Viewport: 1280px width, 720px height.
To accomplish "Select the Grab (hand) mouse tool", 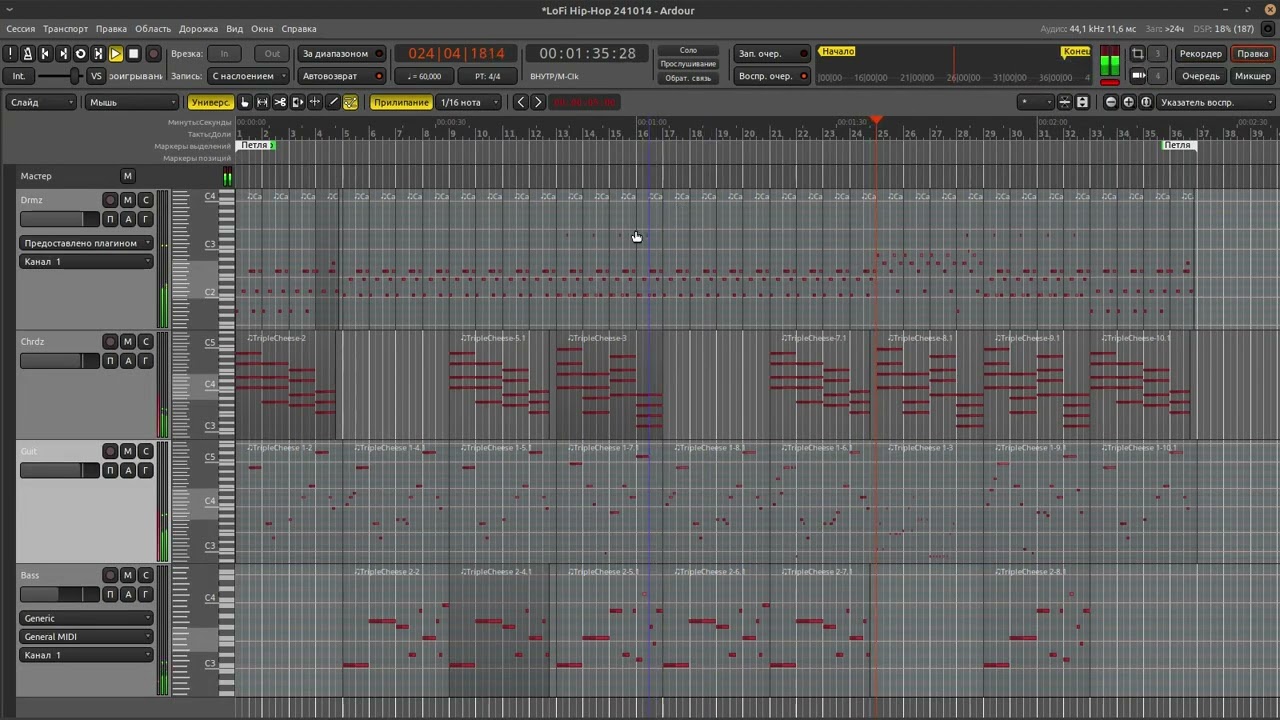I will (x=245, y=102).
